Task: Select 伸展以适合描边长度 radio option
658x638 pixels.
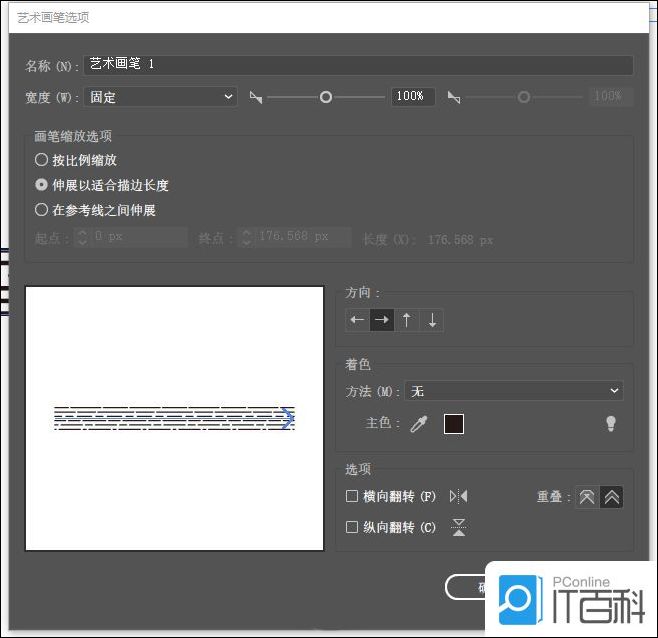Action: [x=41, y=185]
